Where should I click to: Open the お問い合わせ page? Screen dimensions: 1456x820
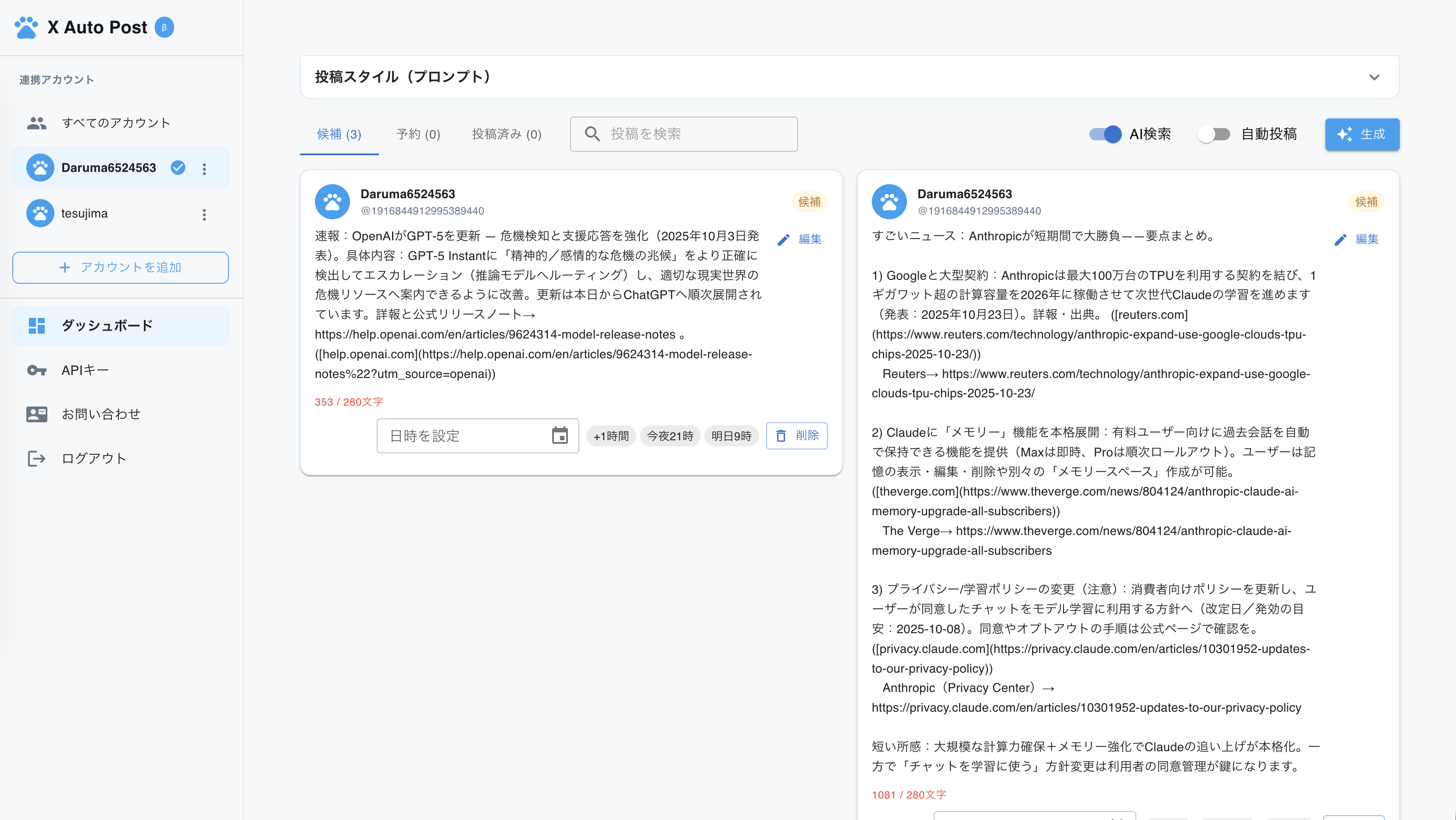click(121, 414)
